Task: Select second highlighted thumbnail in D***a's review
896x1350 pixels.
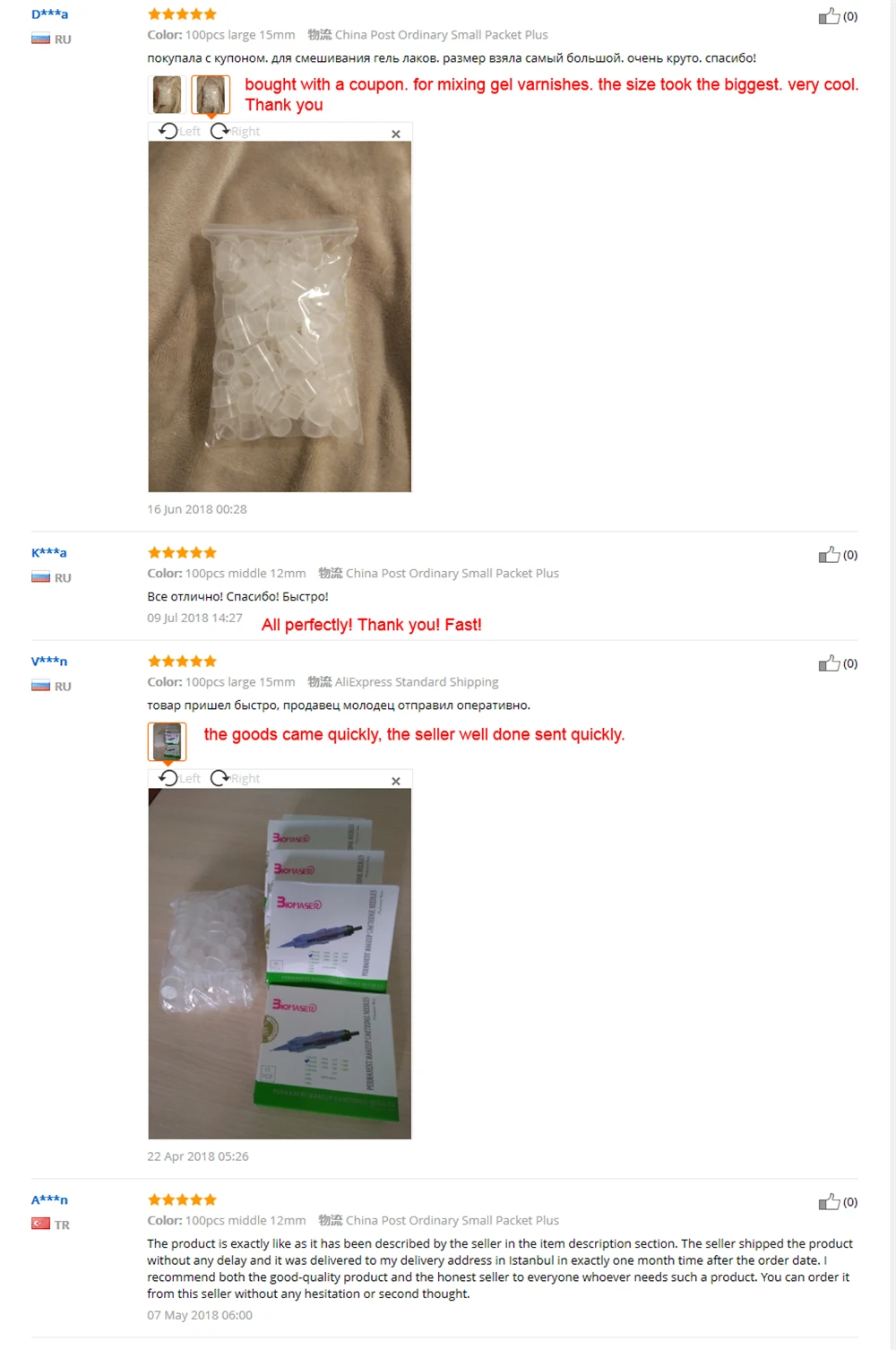Action: [x=211, y=94]
